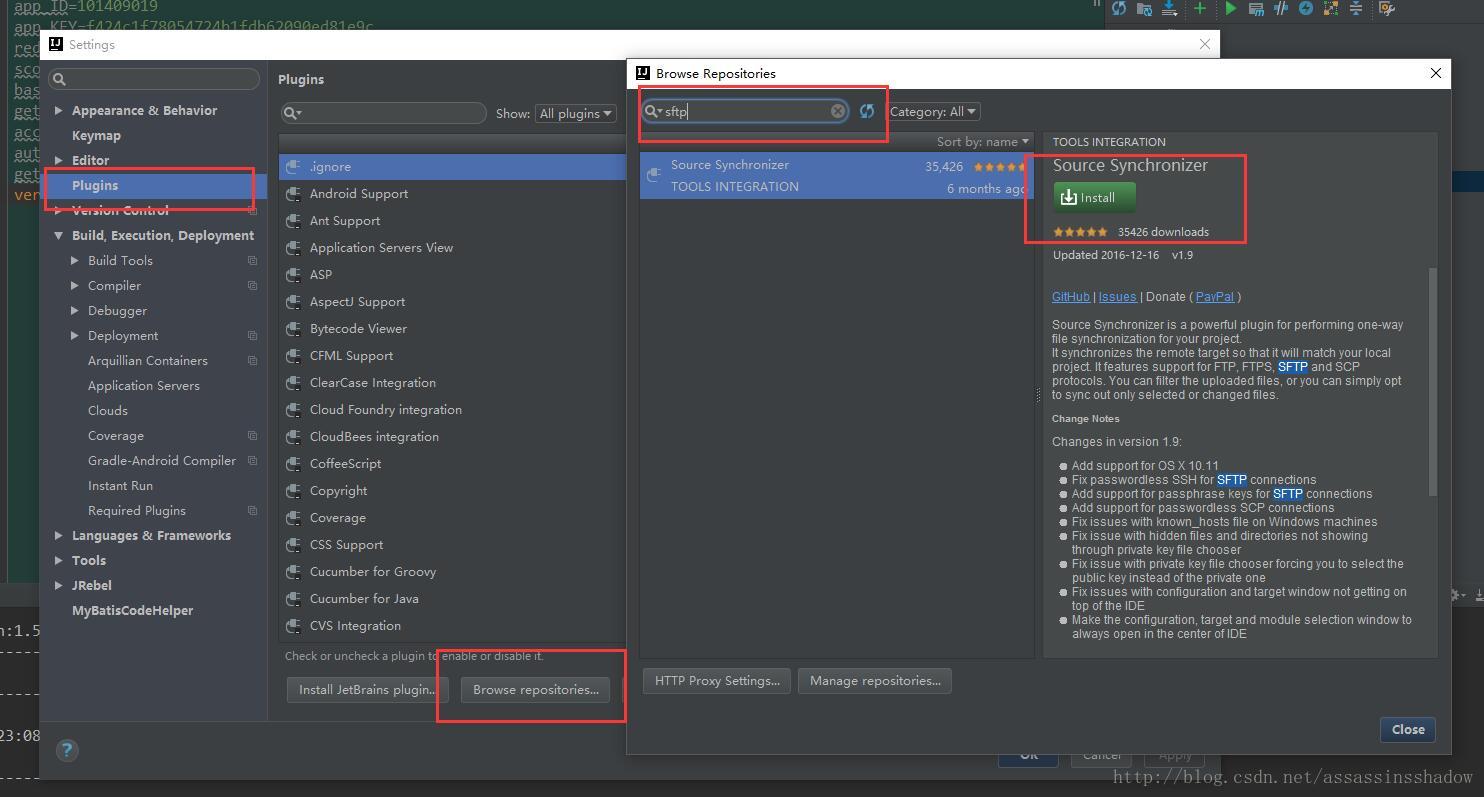This screenshot has width=1484, height=797.
Task: Click the .ignore plugin icon
Action: [x=293, y=167]
